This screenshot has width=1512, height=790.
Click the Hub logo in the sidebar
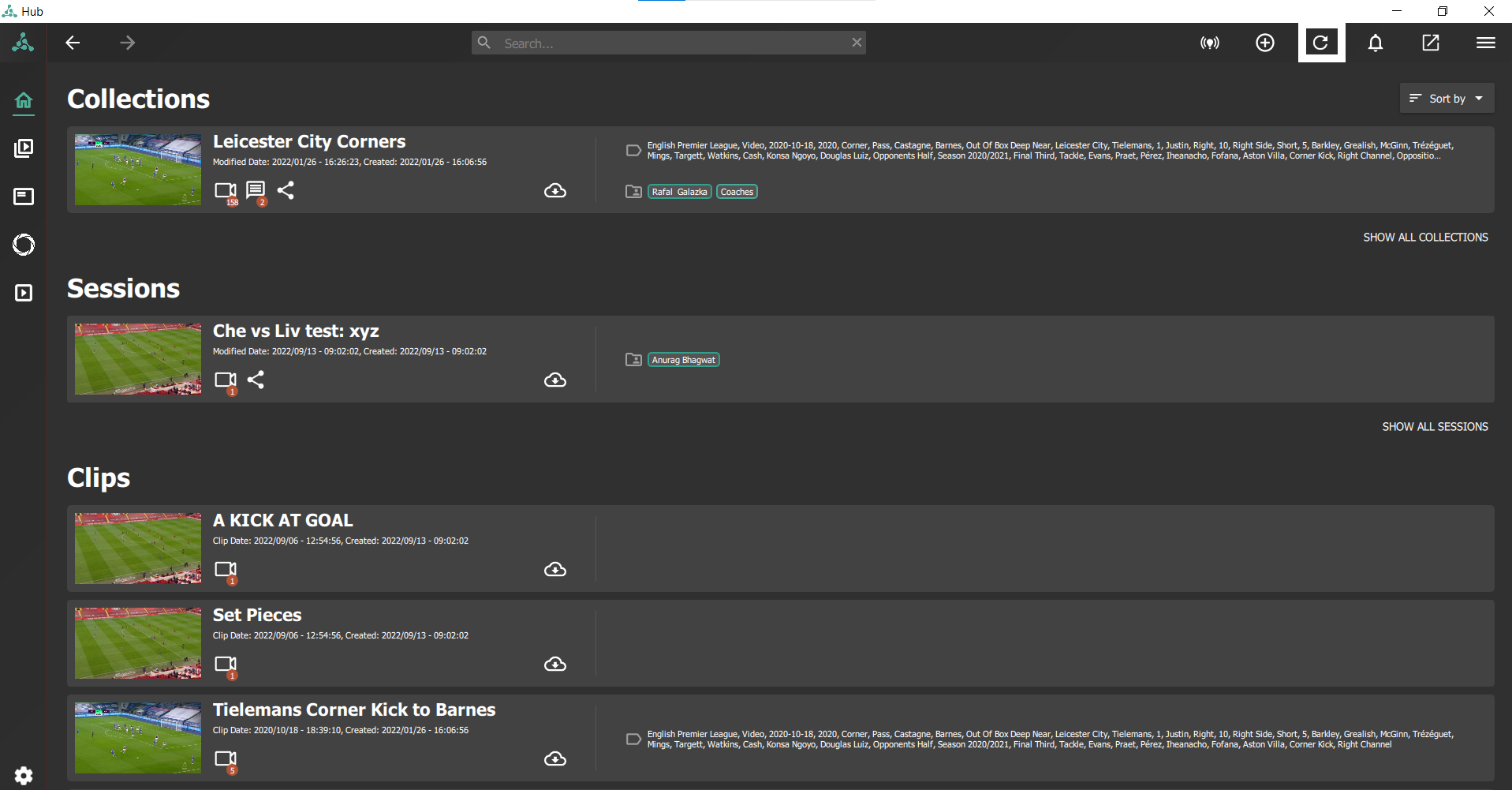(23, 43)
